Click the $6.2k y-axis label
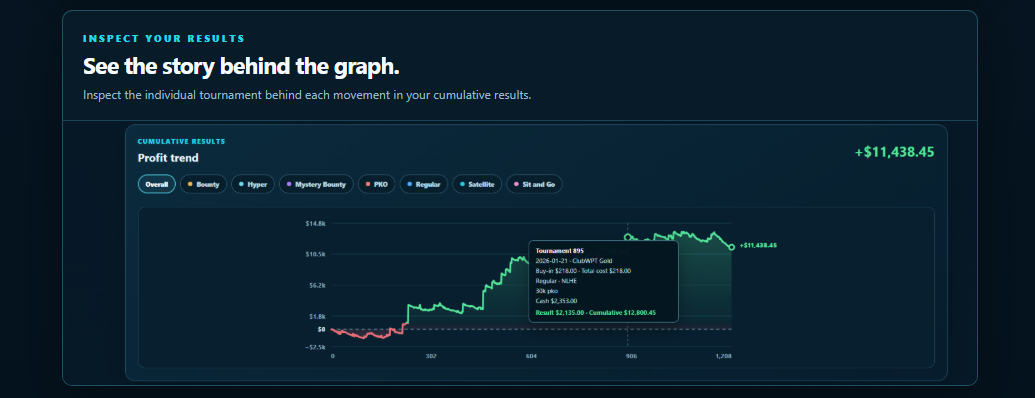The width and height of the screenshot is (1035, 398). pos(317,285)
